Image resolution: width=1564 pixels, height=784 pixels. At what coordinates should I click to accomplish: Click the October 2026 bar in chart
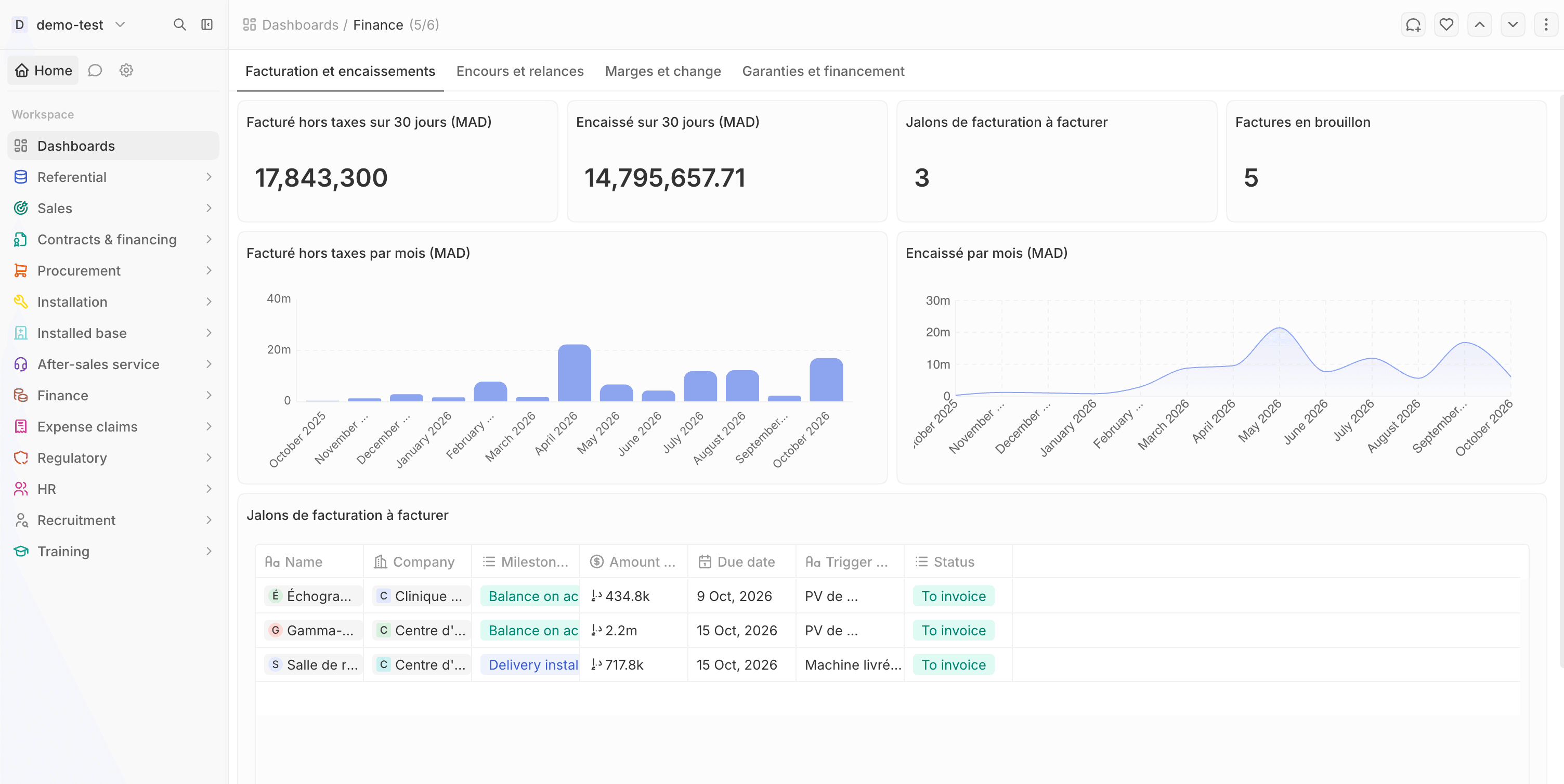[826, 380]
